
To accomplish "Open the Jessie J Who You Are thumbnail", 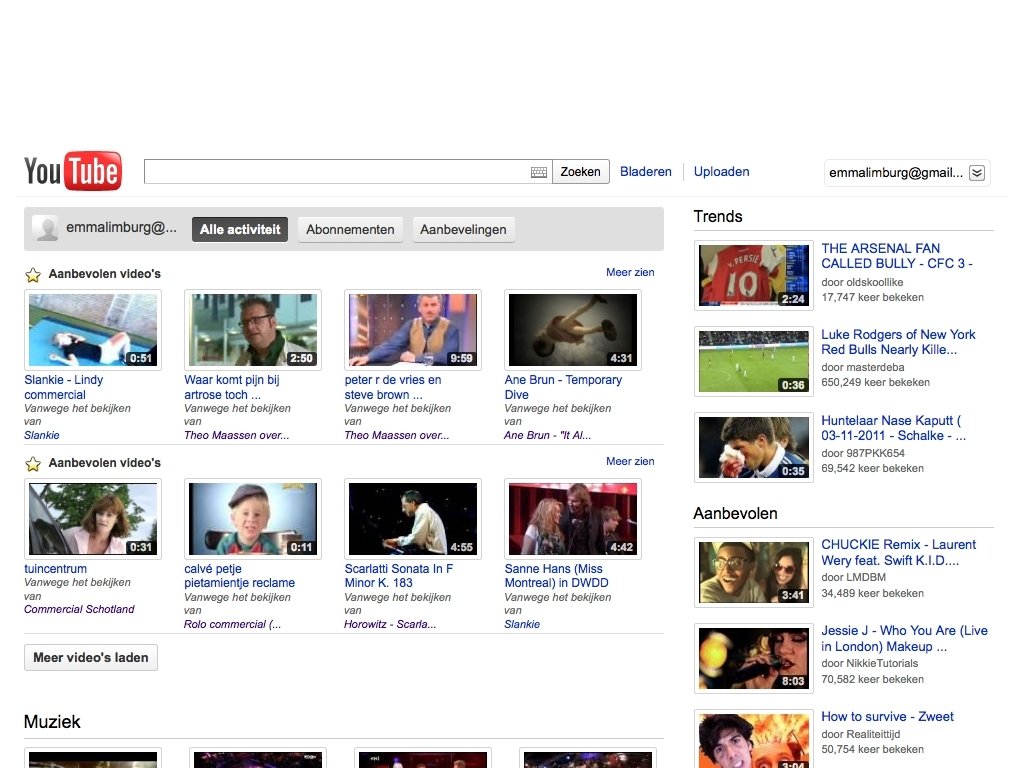I will 754,658.
